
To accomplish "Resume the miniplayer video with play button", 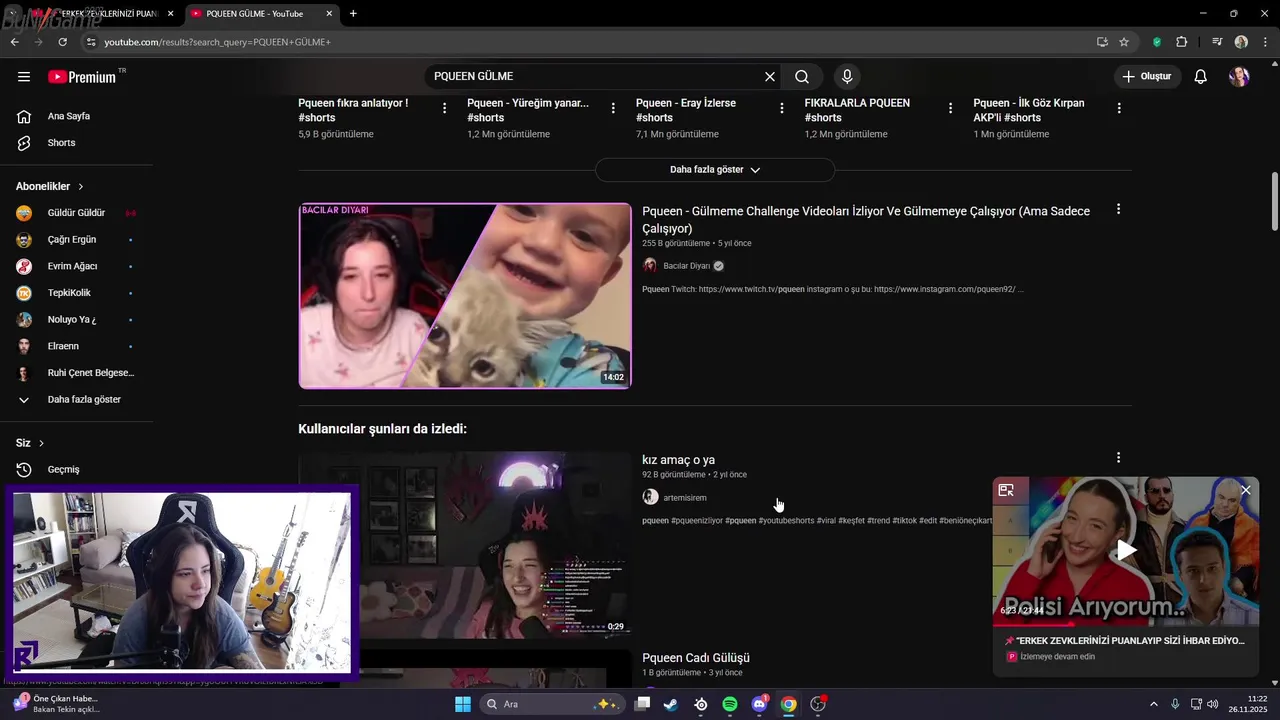I will [1126, 550].
